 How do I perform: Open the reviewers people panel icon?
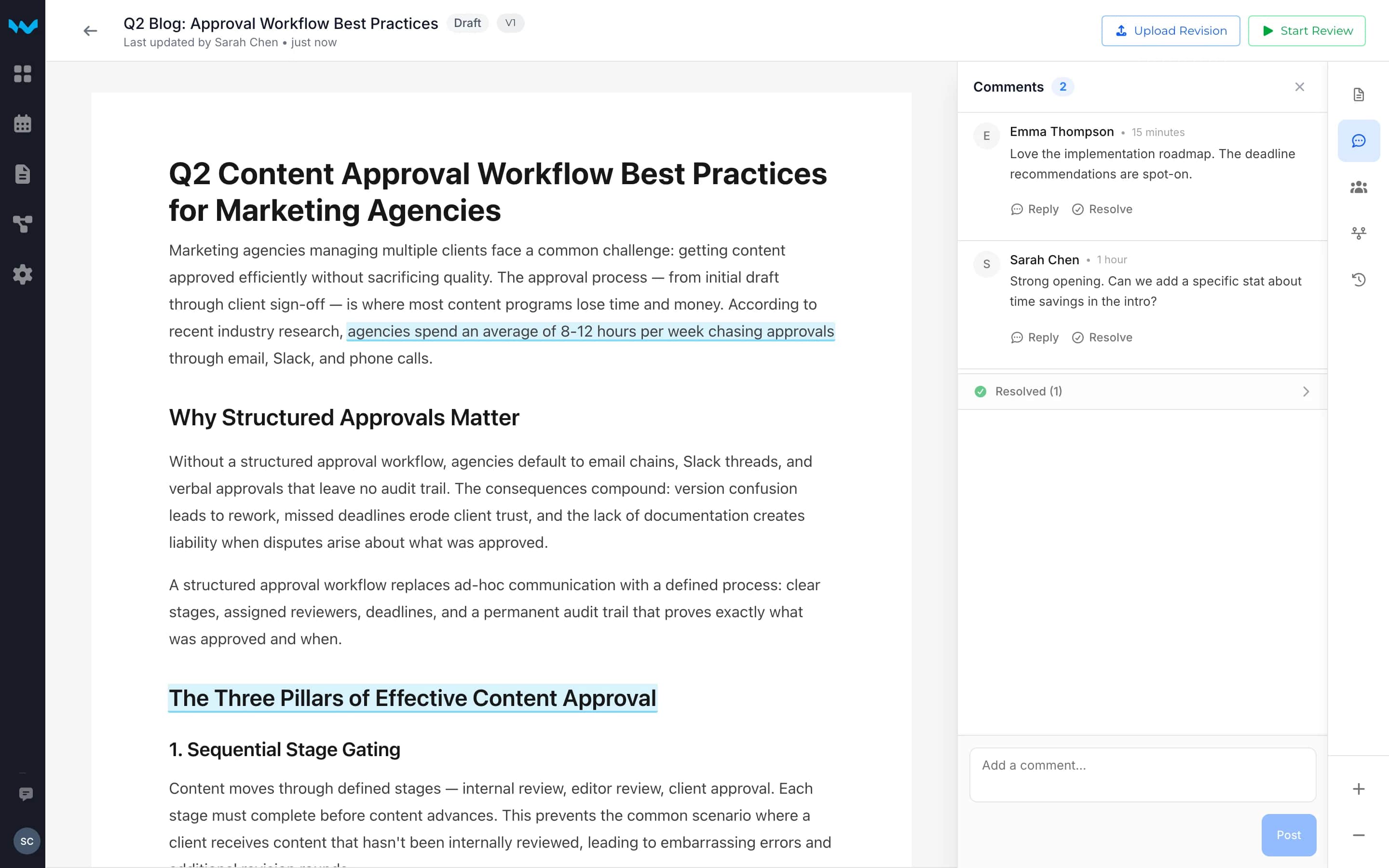click(1359, 187)
